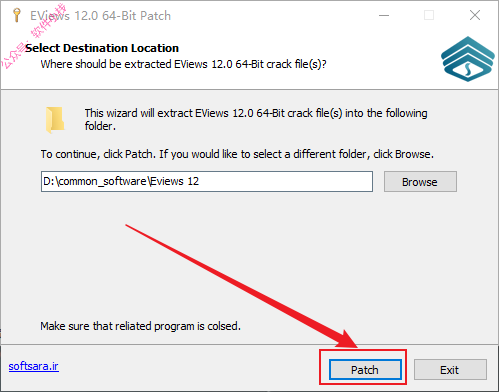Viewport: 499px width, 392px height.
Task: Click the "Make sure that related program" note
Action: click(140, 326)
